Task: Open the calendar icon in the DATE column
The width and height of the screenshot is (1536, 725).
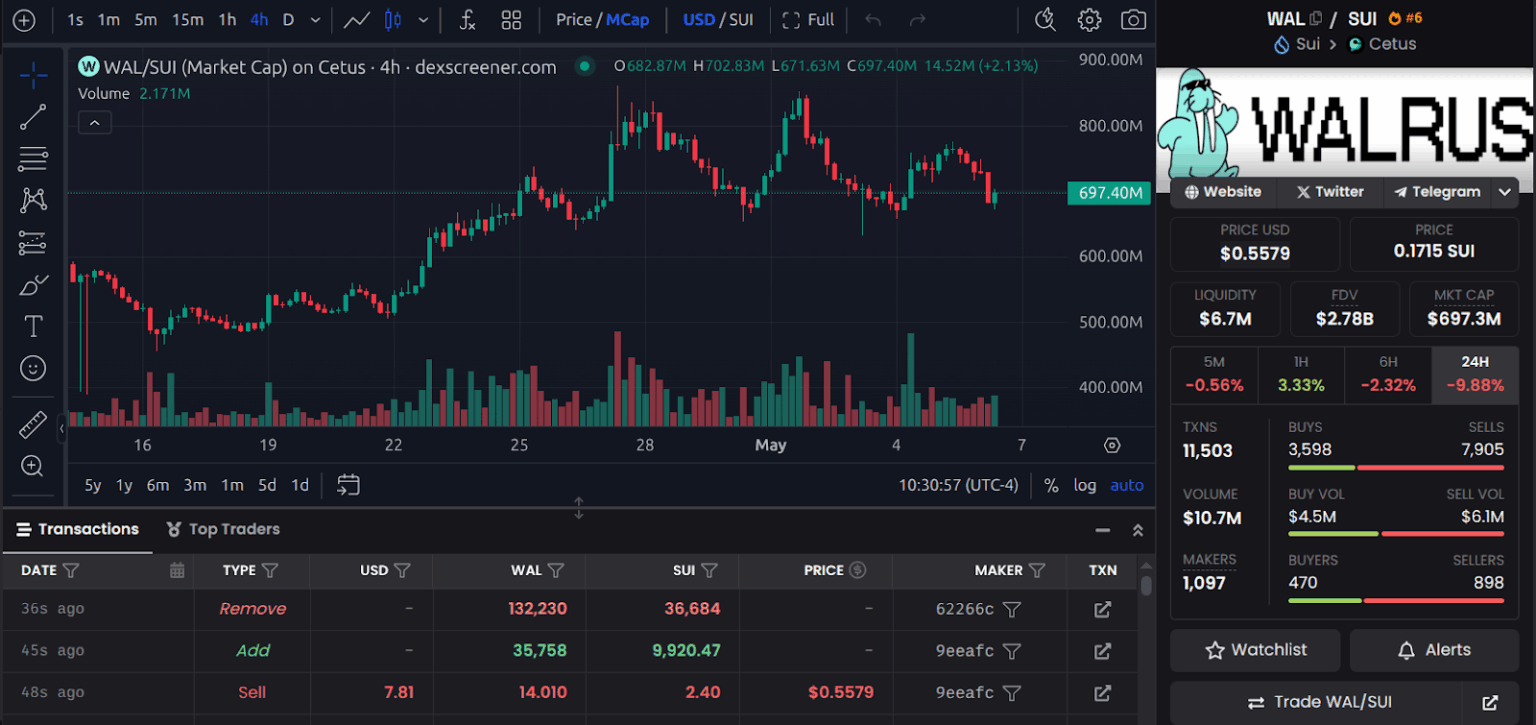Action: point(177,570)
